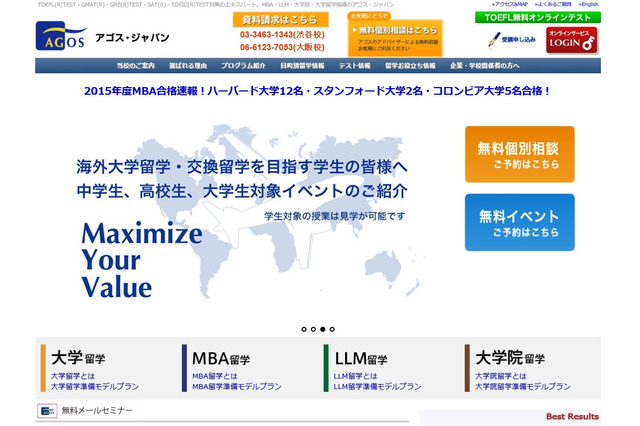The height and width of the screenshot is (426, 640).
Task: Click the blue 無料イベント ご予約はこちら button
Action: pyautogui.click(x=520, y=222)
